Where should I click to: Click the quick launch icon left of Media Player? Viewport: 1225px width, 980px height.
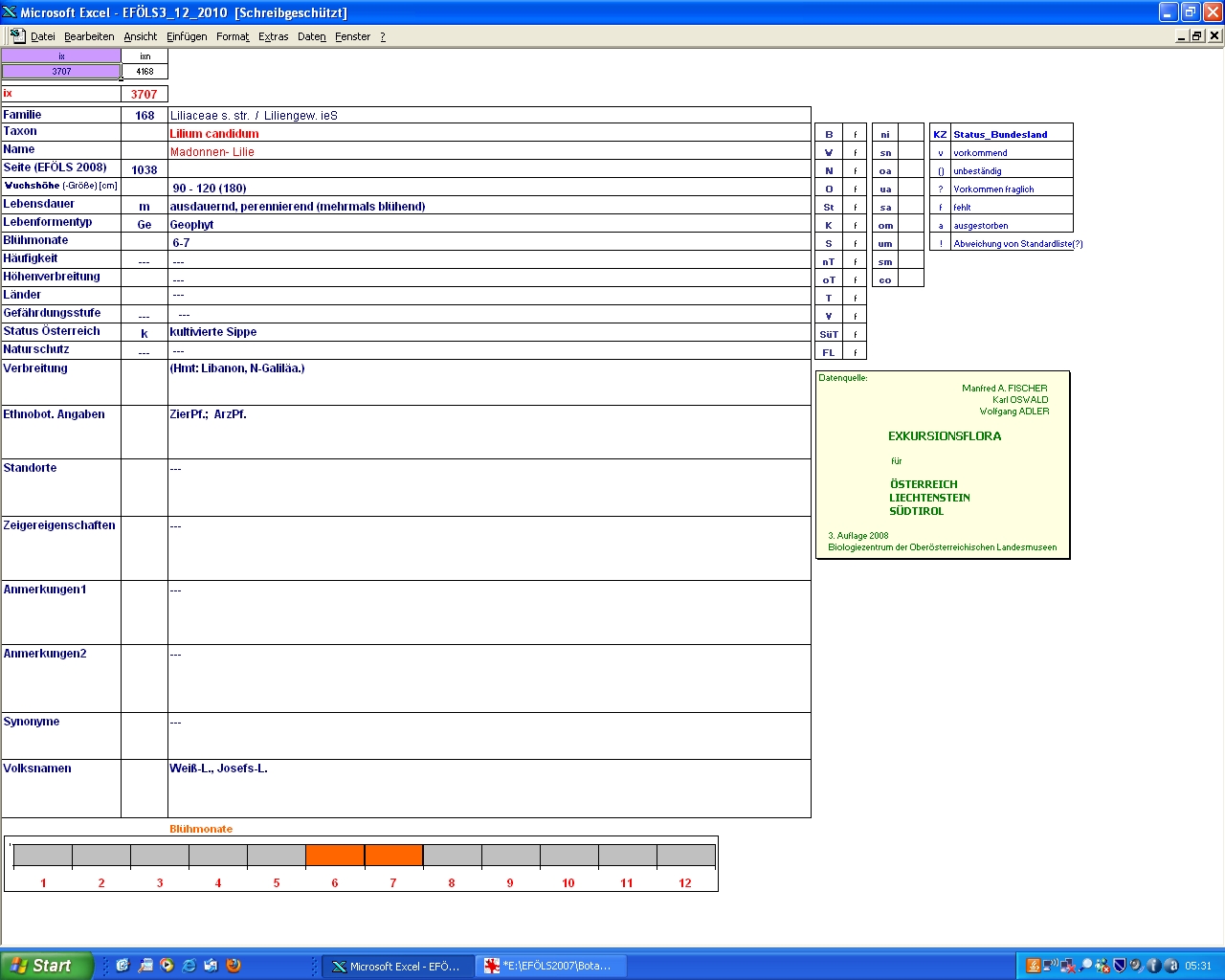145,966
